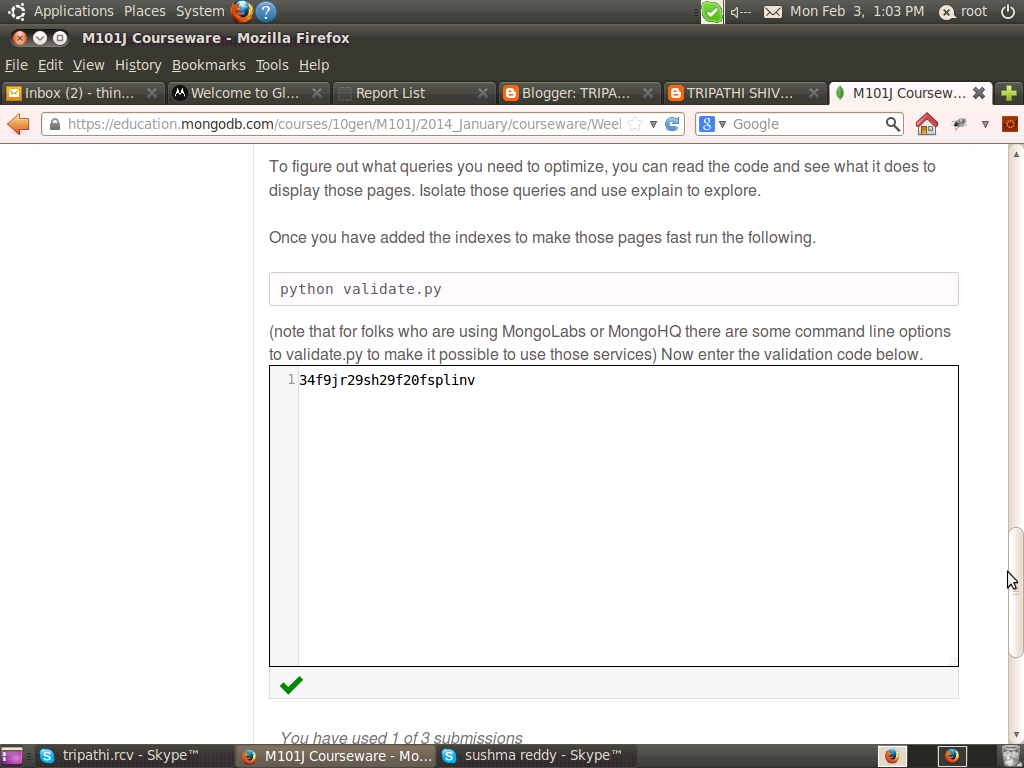Open a new tab with green plus

[1008, 93]
